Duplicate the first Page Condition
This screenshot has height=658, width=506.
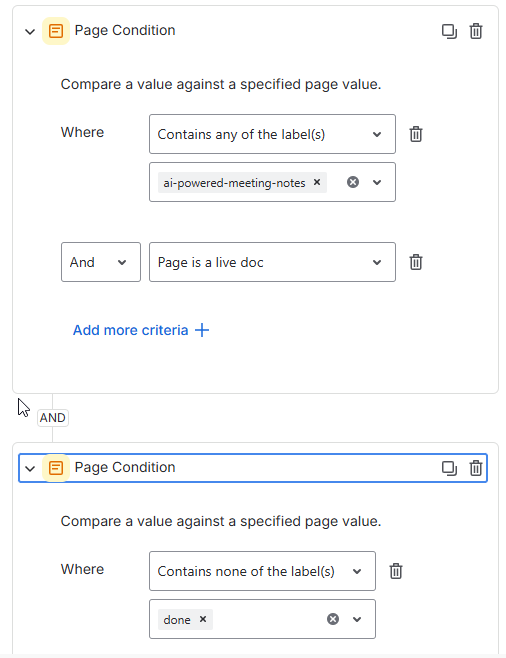[449, 31]
